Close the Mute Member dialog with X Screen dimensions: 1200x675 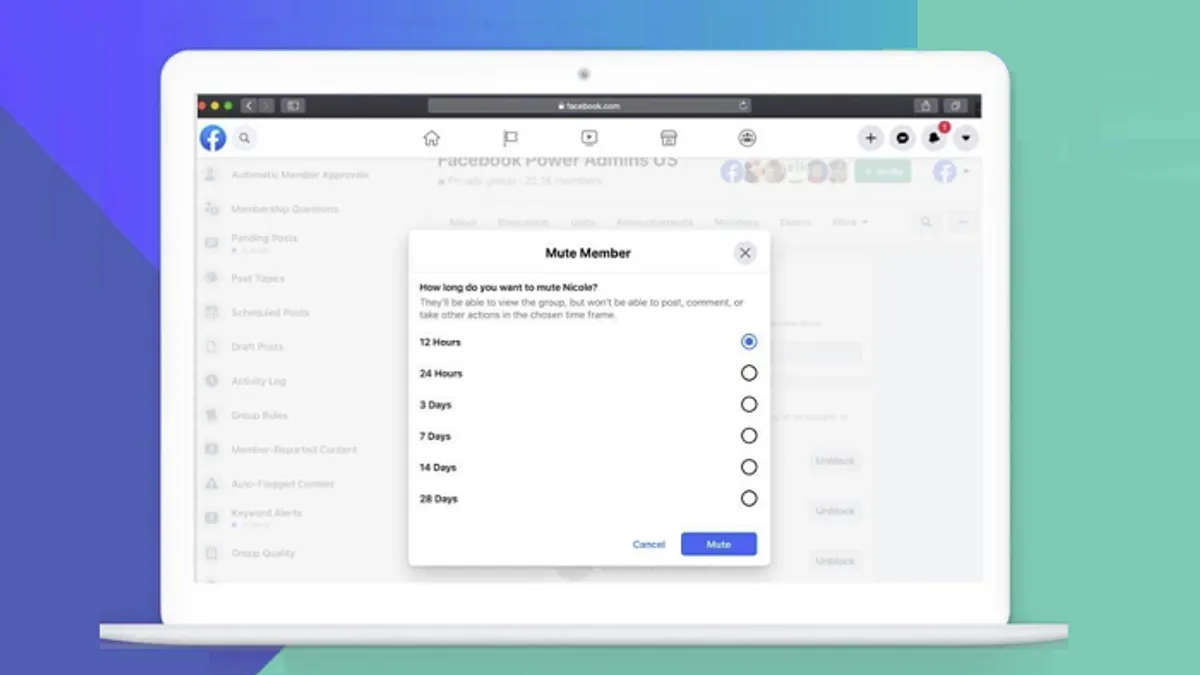pos(745,253)
